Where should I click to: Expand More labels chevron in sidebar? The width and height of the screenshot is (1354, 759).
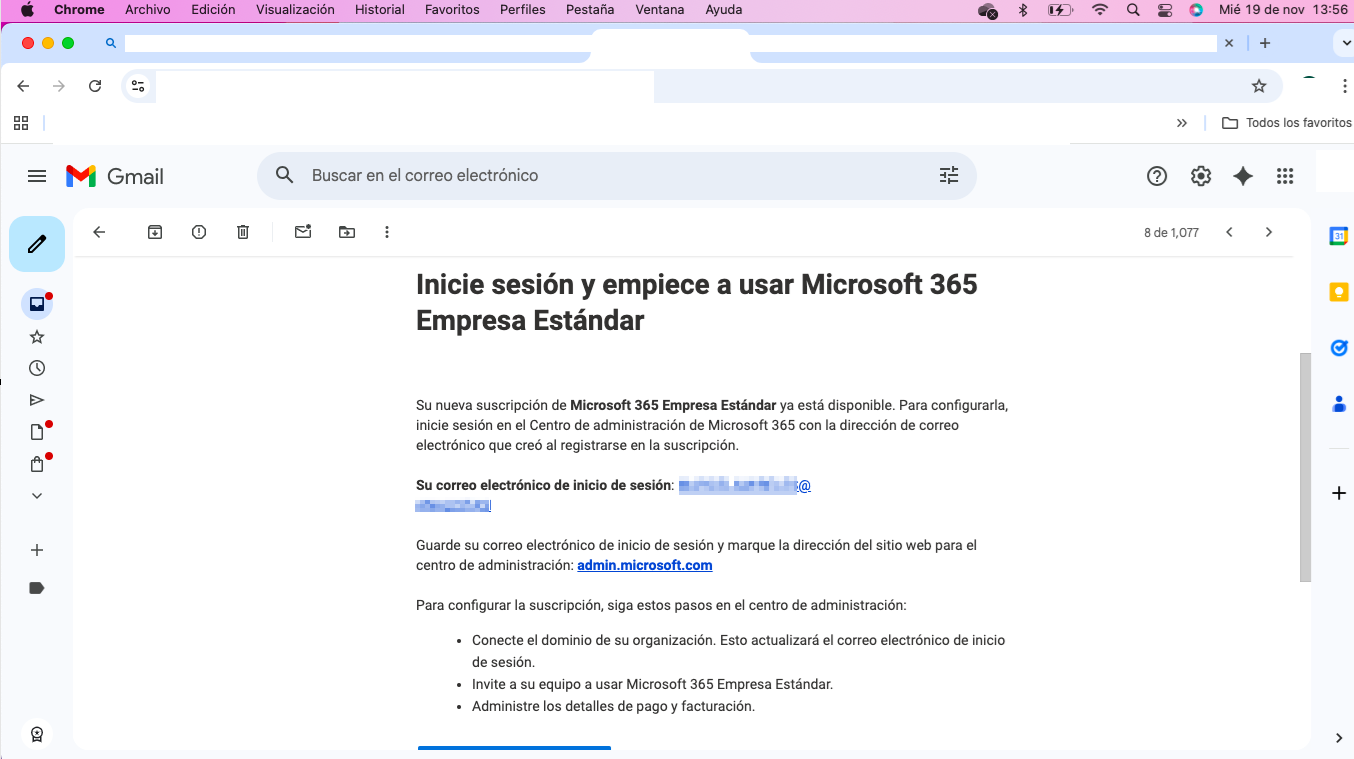click(x=37, y=496)
